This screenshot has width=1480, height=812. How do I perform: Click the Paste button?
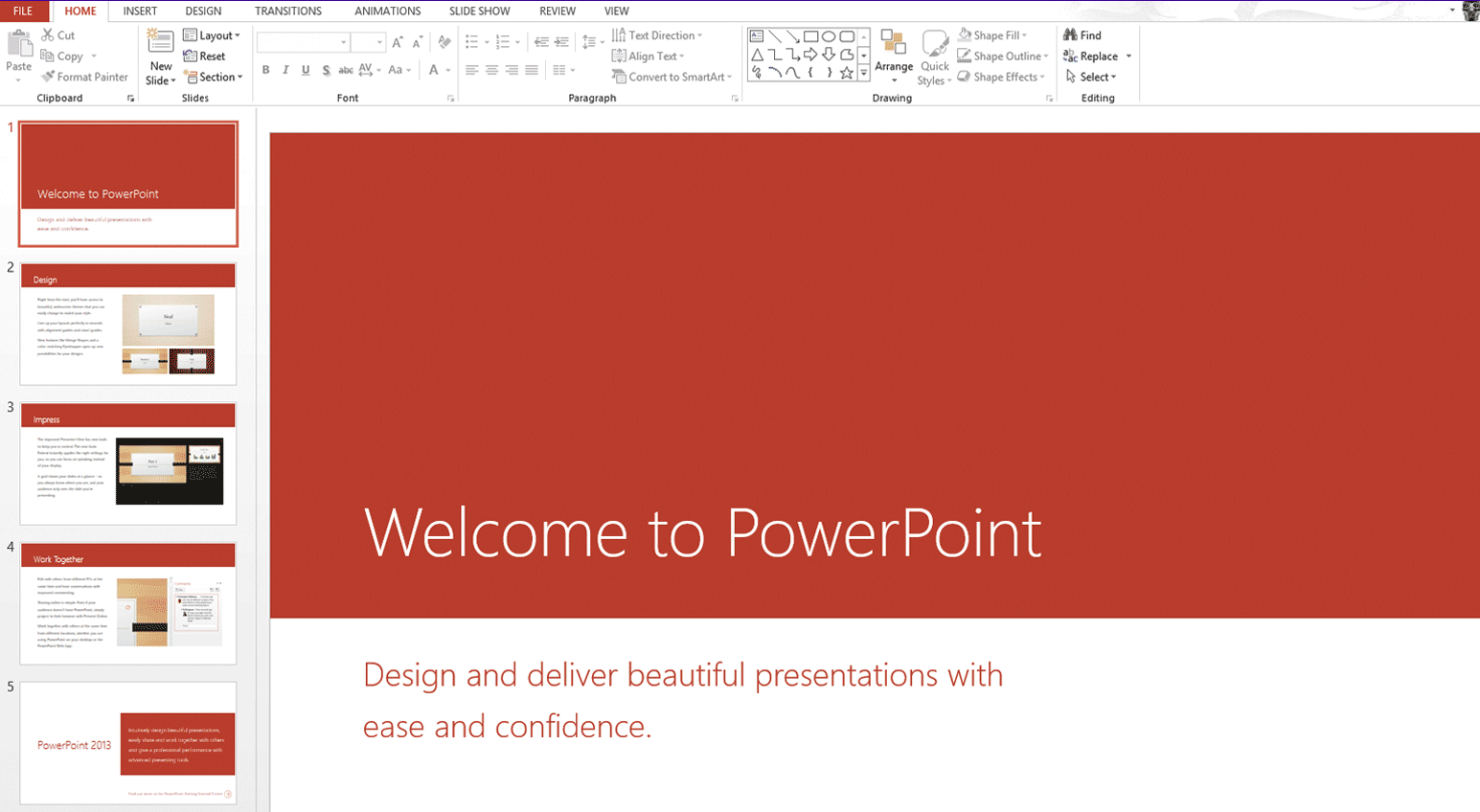click(x=19, y=56)
